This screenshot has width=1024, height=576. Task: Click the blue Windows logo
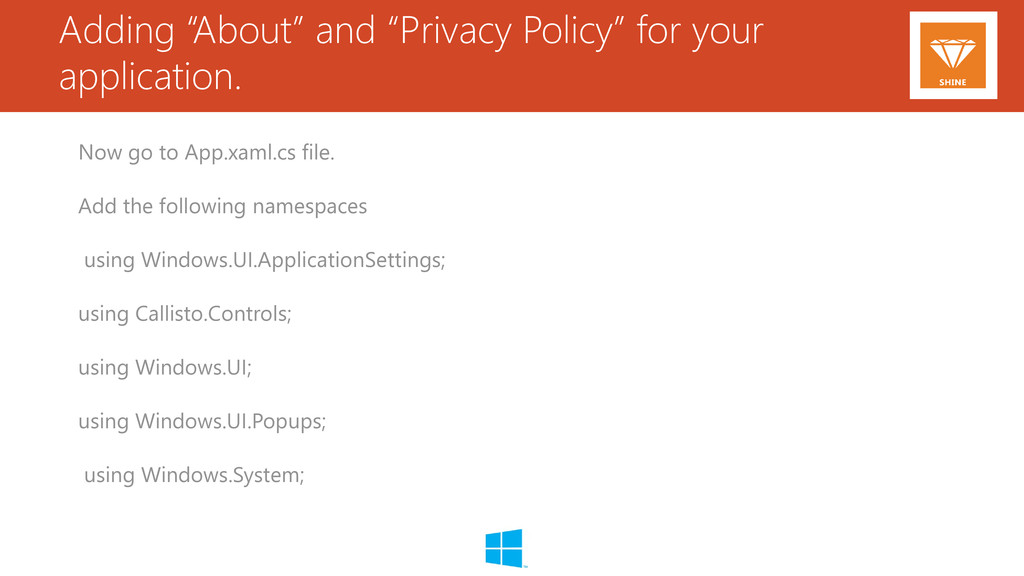(504, 548)
